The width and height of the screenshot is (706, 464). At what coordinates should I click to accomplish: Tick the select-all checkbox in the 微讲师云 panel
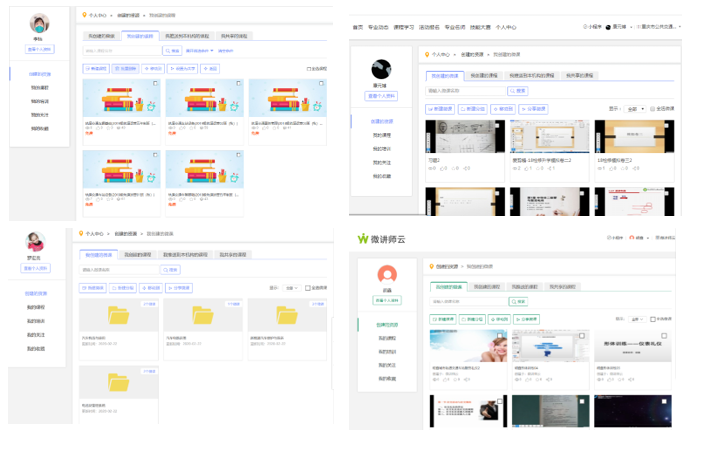coord(653,319)
